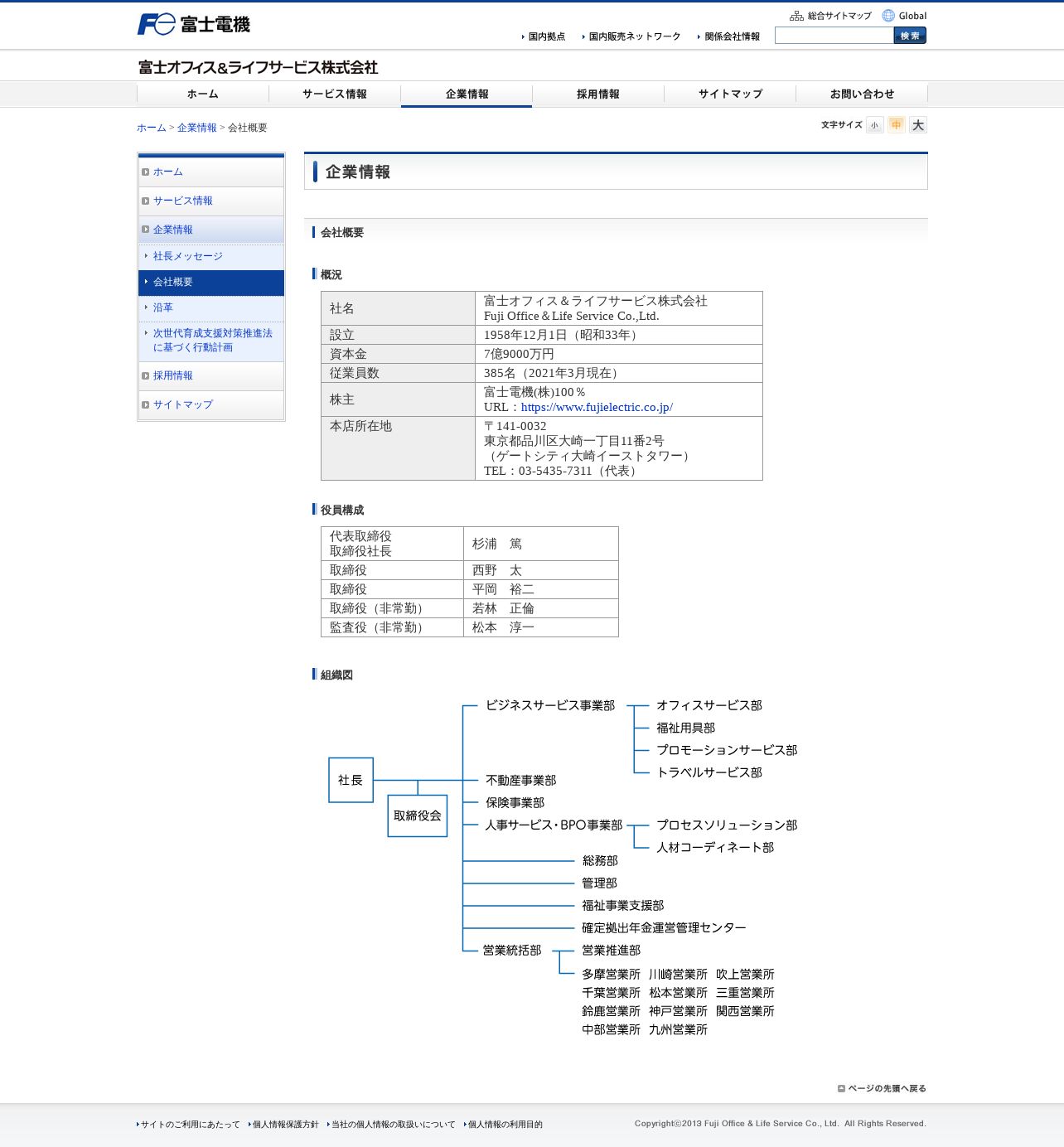Click the Fuji Electric logo
The height and width of the screenshot is (1147, 1064).
pyautogui.click(x=193, y=24)
